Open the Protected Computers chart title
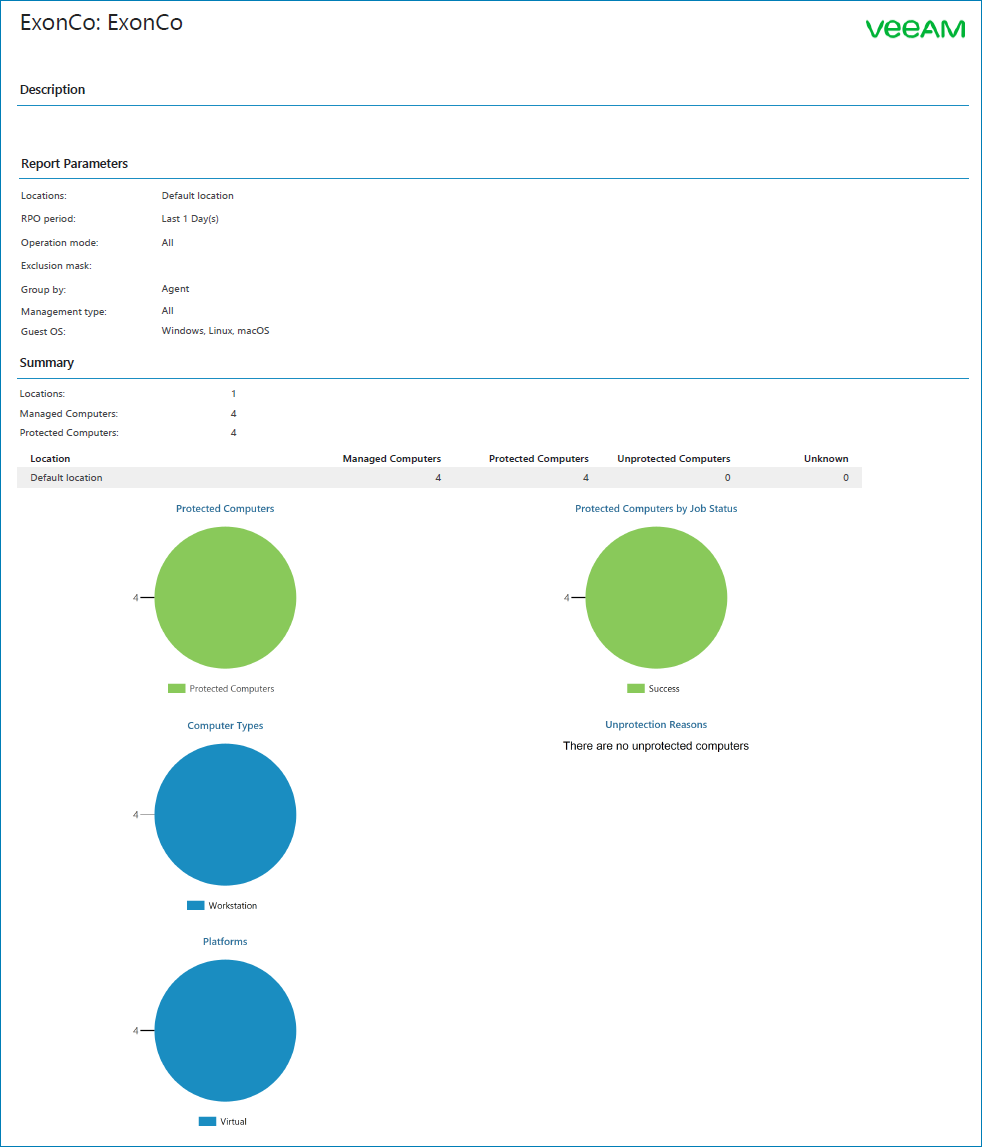 point(225,508)
